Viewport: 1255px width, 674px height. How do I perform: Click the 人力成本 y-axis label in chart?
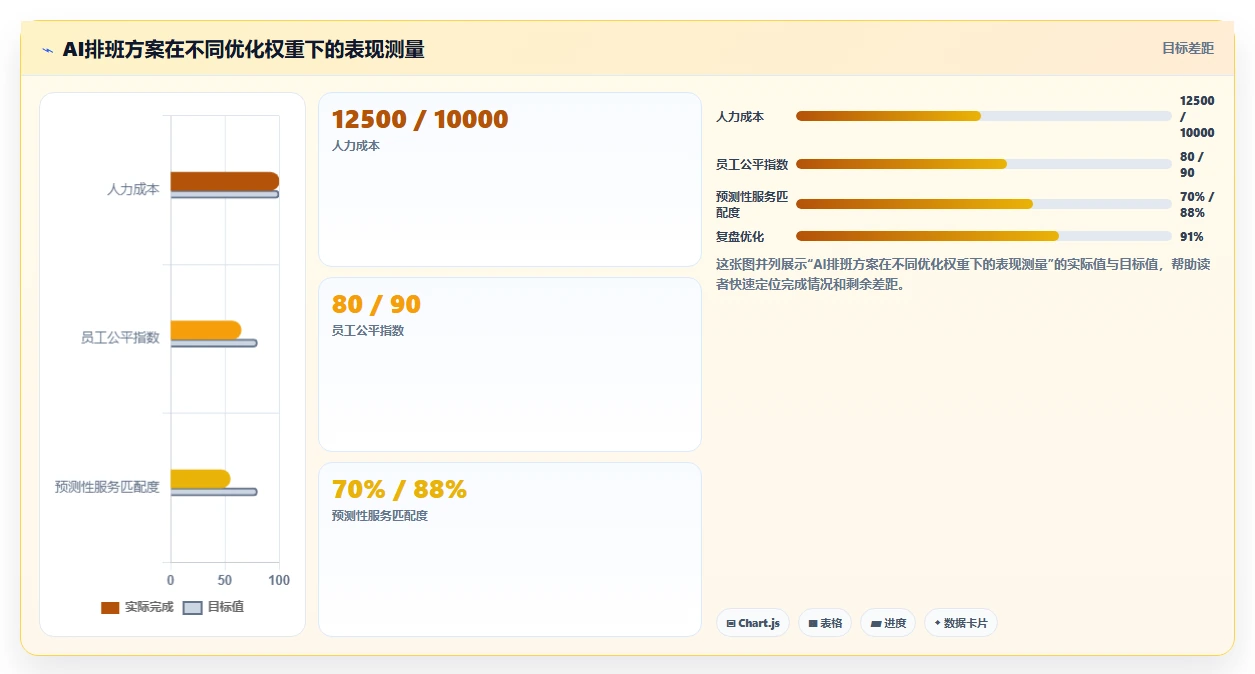pyautogui.click(x=134, y=189)
